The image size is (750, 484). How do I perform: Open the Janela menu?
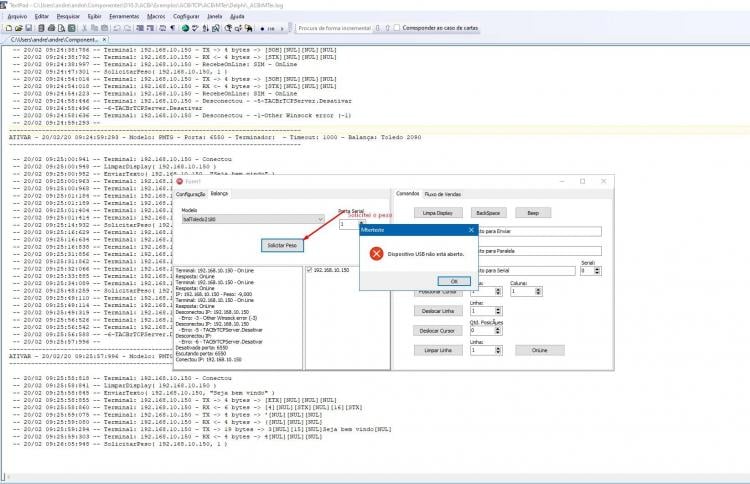(x=214, y=16)
